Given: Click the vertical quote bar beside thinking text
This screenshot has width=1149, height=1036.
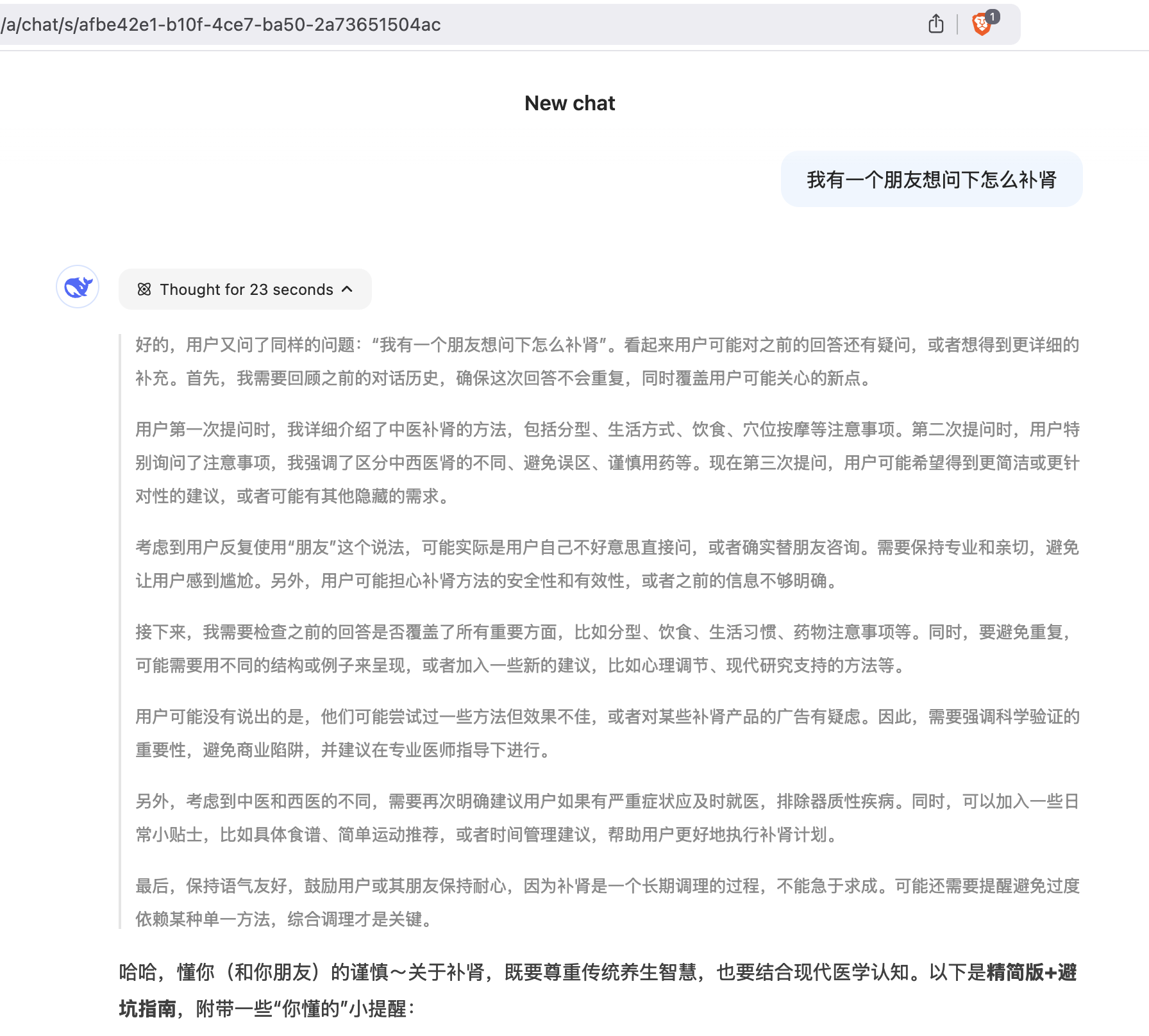Looking at the screenshot, I should (120, 631).
